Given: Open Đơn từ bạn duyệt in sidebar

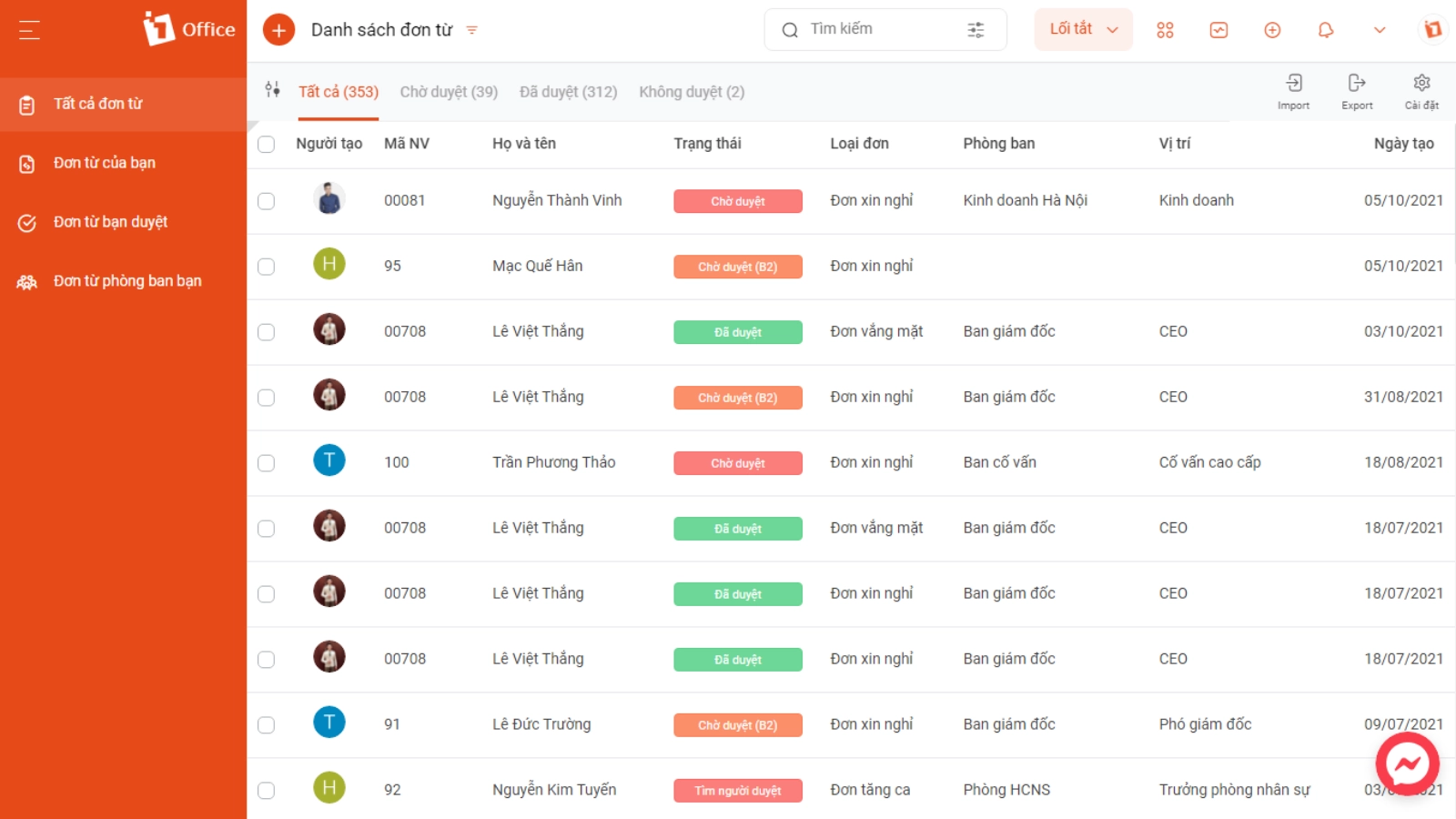Looking at the screenshot, I should point(123,222).
